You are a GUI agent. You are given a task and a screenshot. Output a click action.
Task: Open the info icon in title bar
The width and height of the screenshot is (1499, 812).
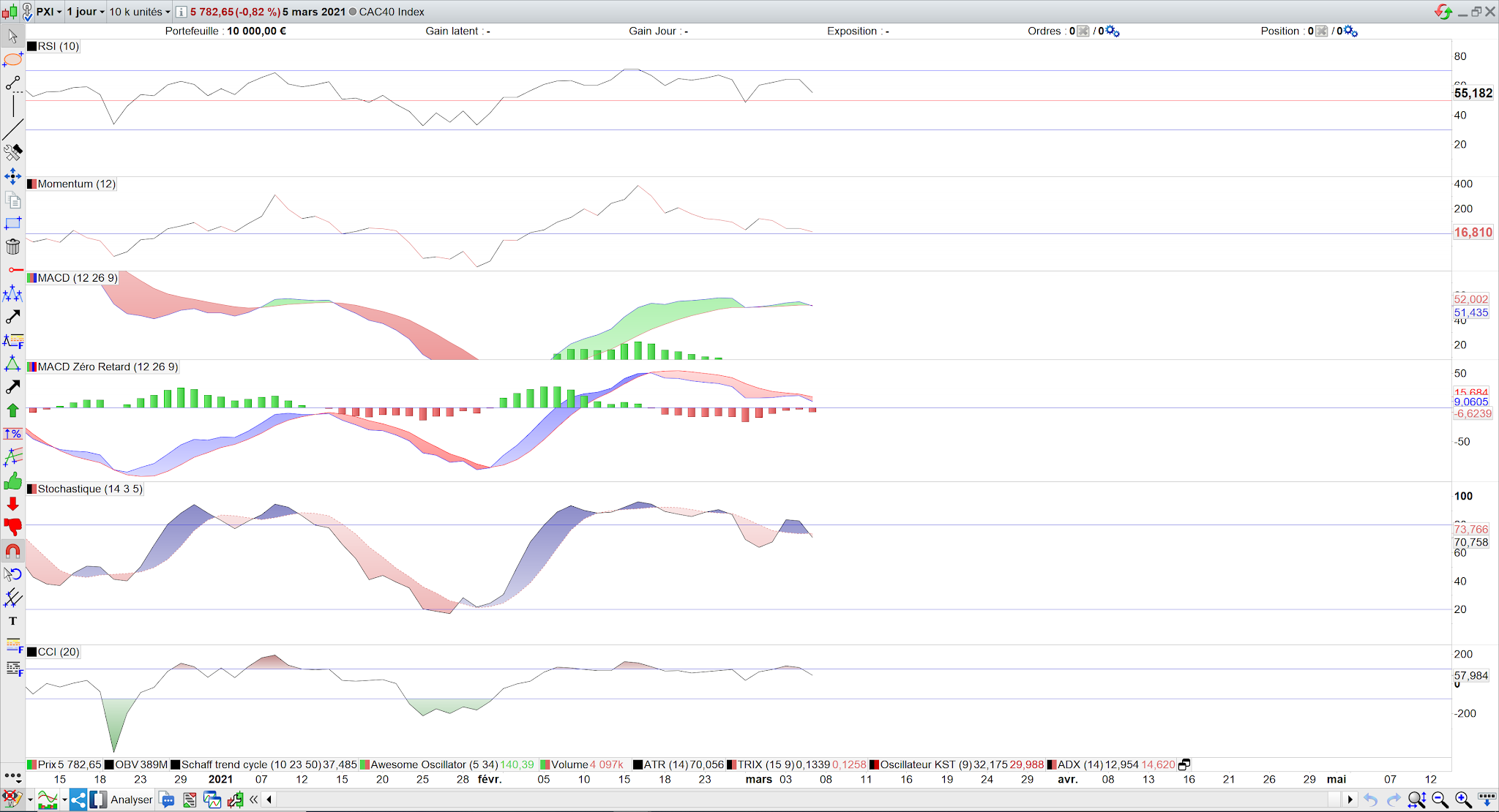point(181,12)
